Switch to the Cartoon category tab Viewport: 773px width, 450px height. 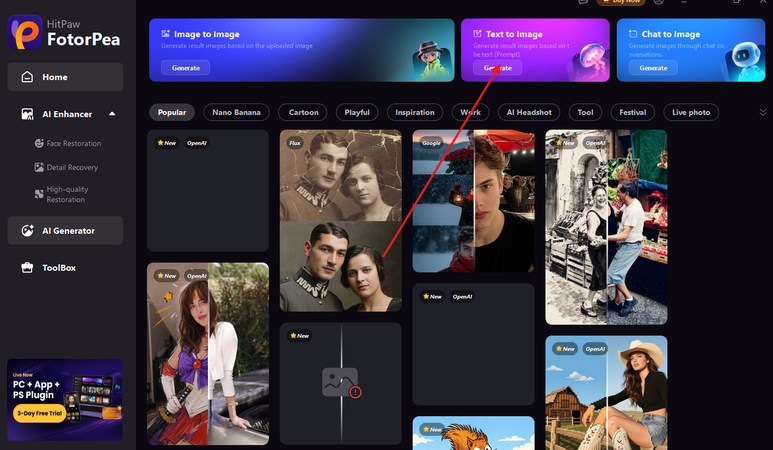(303, 112)
